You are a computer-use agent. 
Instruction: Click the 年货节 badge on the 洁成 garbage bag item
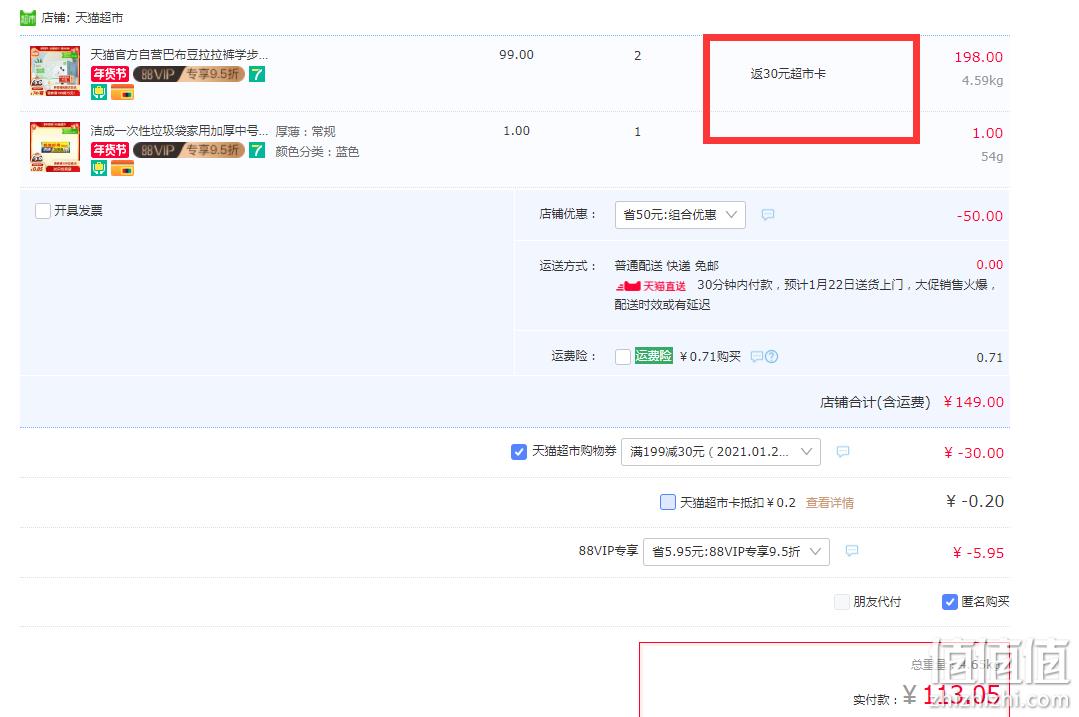[x=110, y=150]
